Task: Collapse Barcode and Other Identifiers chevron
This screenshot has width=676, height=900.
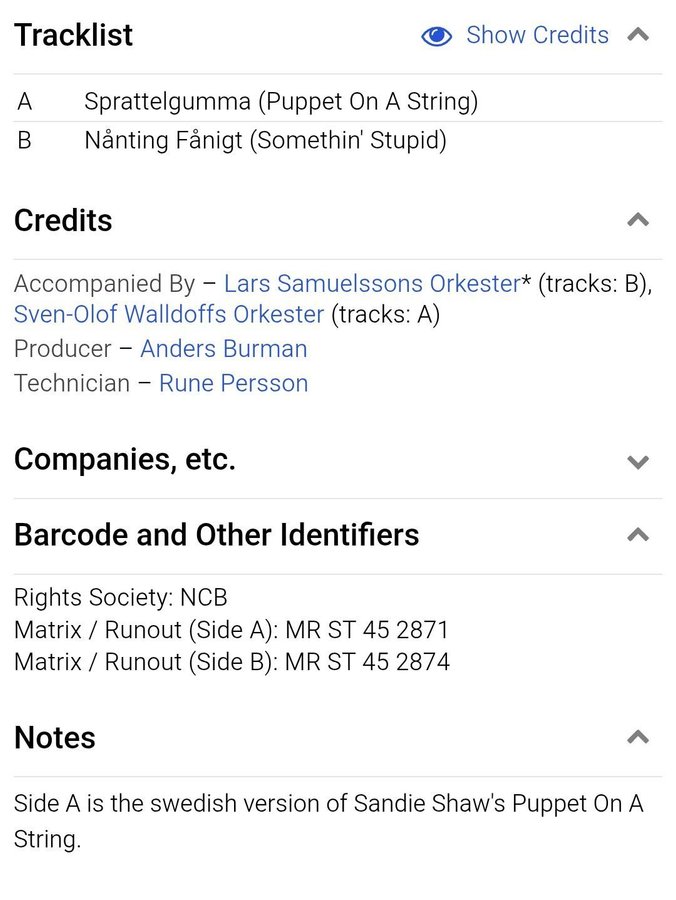Action: [638, 535]
